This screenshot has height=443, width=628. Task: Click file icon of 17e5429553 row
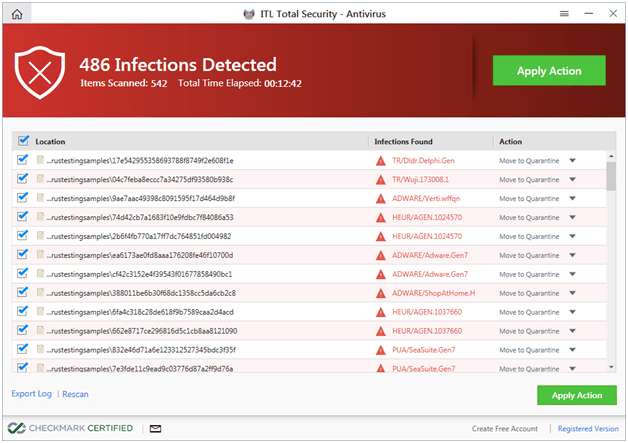pyautogui.click(x=40, y=160)
